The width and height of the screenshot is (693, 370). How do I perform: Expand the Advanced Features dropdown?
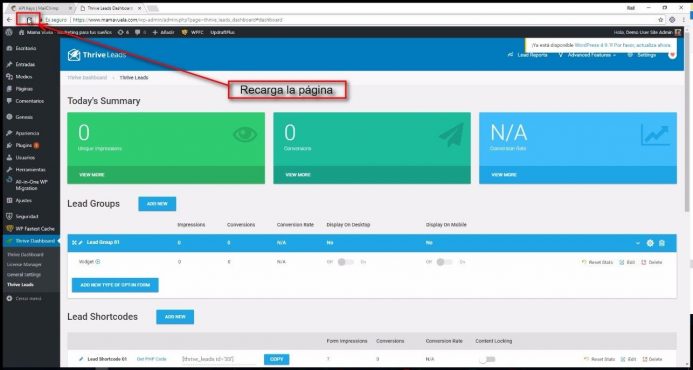click(x=588, y=55)
